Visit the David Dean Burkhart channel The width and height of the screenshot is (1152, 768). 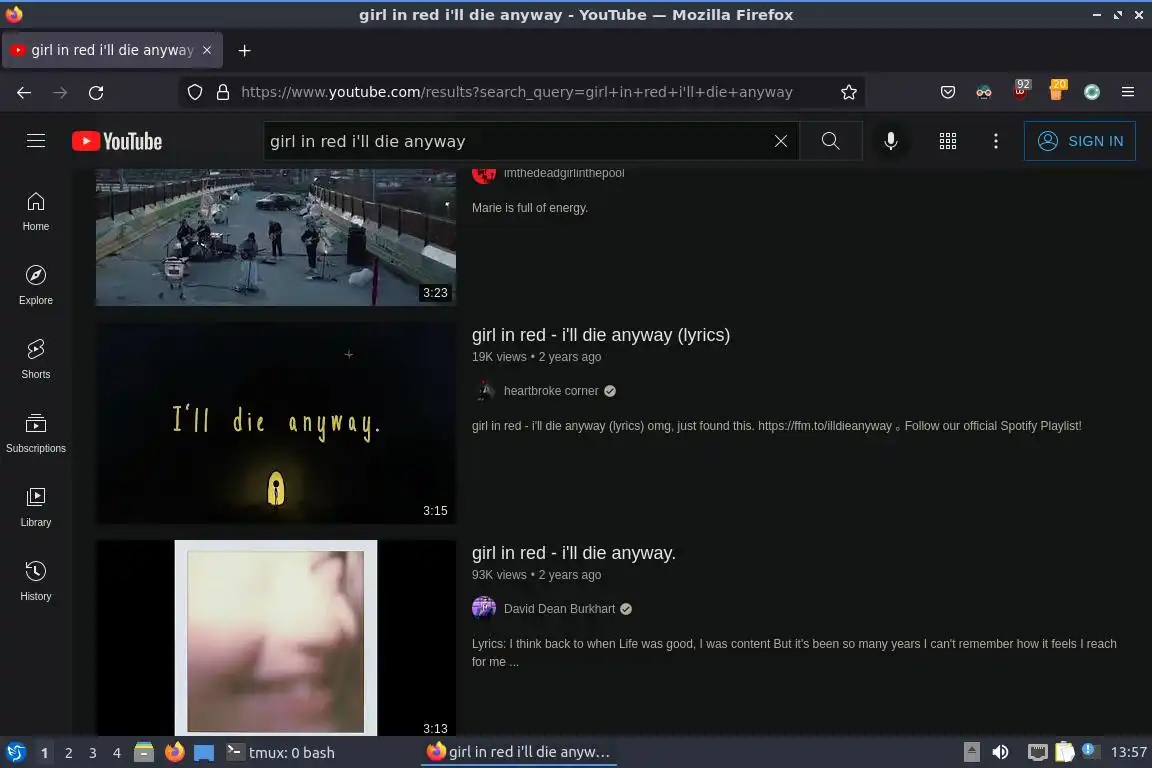click(x=559, y=609)
